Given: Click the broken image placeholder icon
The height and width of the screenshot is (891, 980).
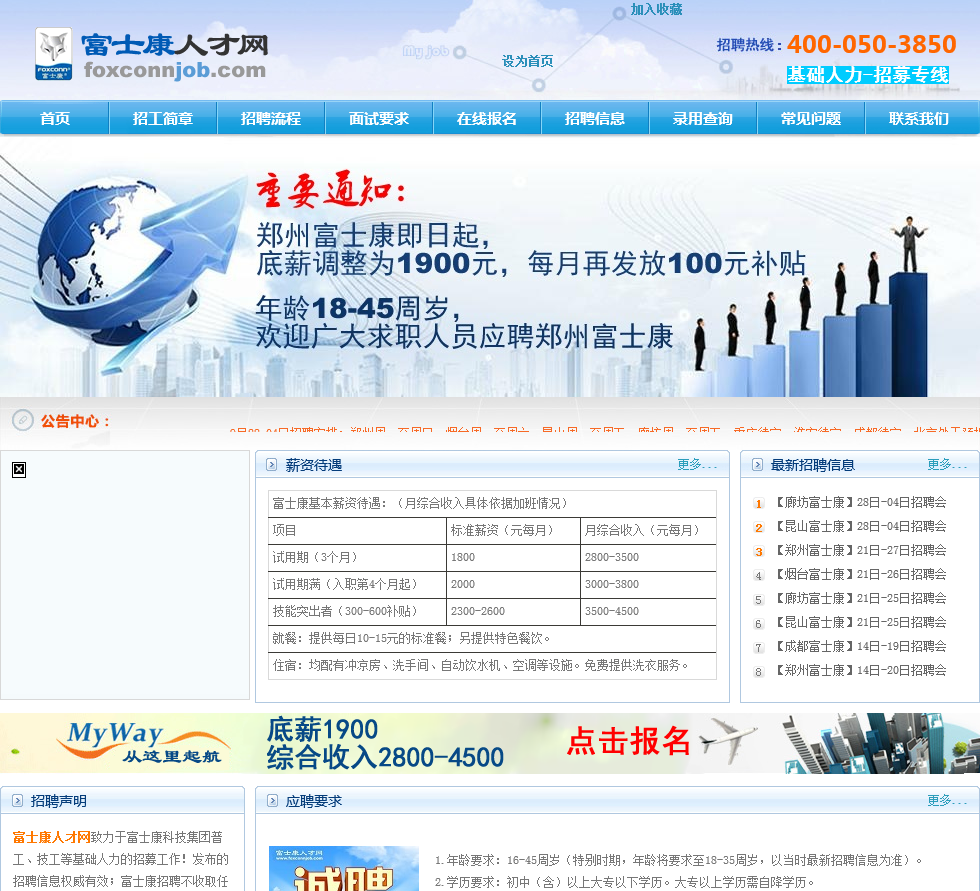Looking at the screenshot, I should 19,470.
